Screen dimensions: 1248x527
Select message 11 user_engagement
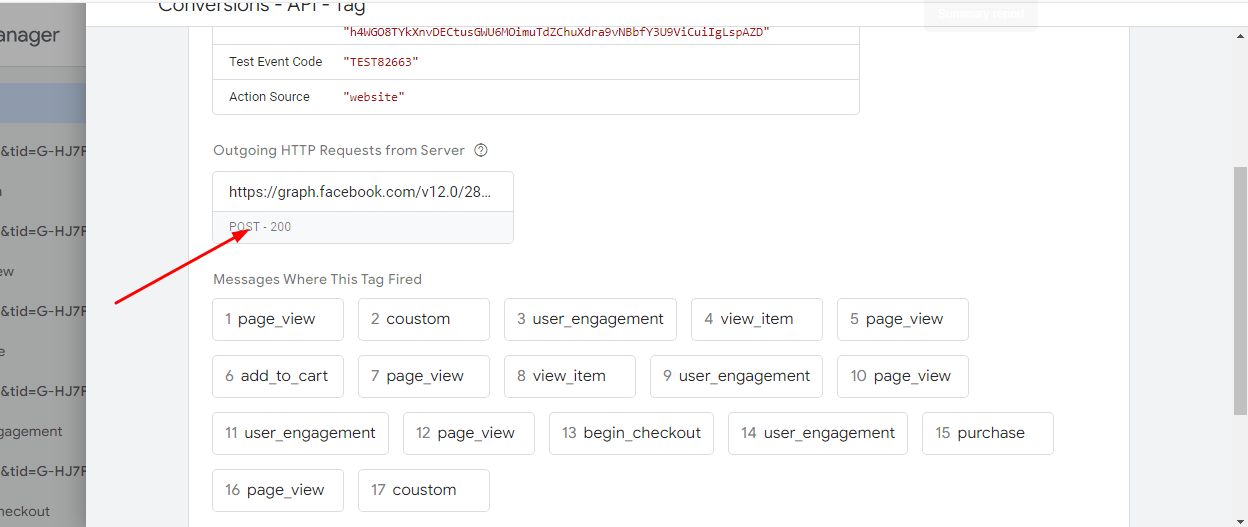301,433
